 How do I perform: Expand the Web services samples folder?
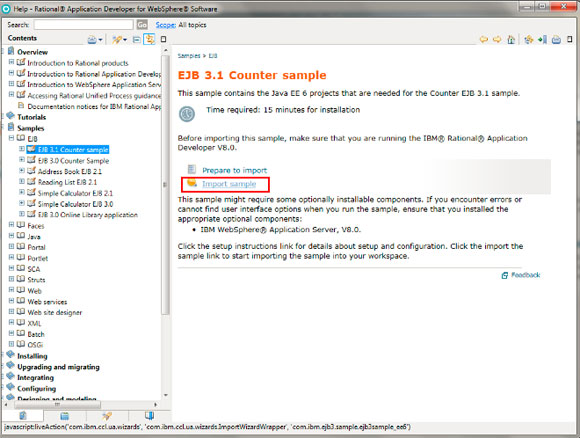pyautogui.click(x=11, y=301)
